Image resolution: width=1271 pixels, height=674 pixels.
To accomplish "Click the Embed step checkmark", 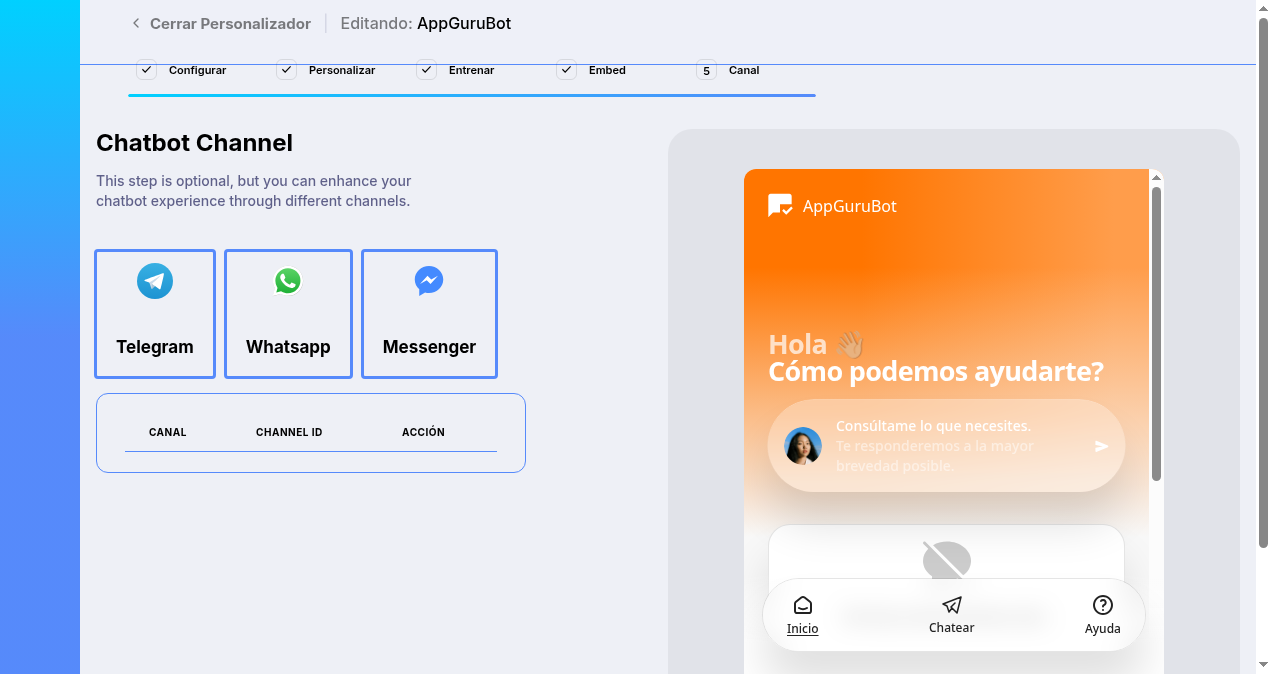I will pyautogui.click(x=566, y=70).
